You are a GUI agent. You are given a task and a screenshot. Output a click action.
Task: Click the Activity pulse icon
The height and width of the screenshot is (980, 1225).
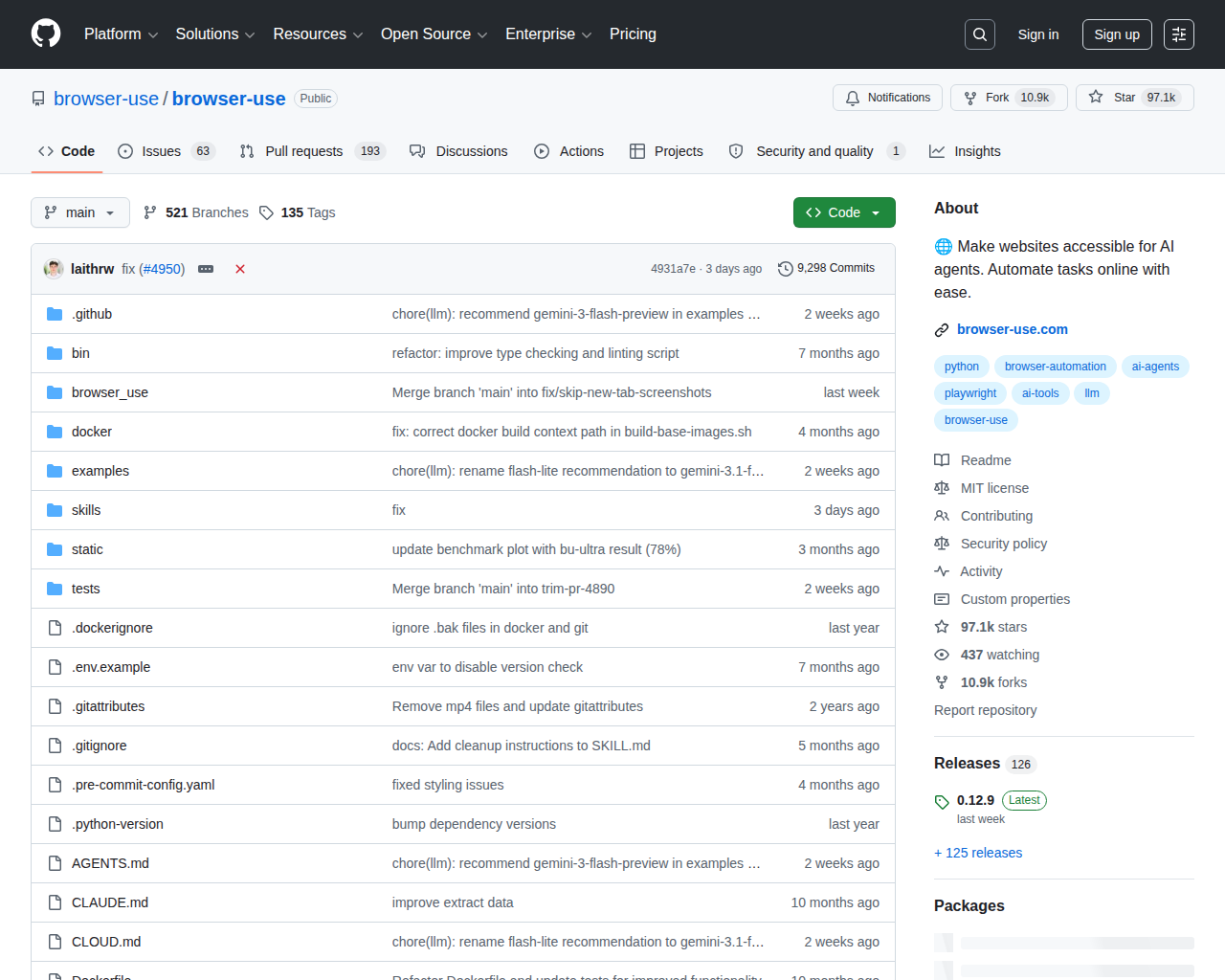coord(942,571)
